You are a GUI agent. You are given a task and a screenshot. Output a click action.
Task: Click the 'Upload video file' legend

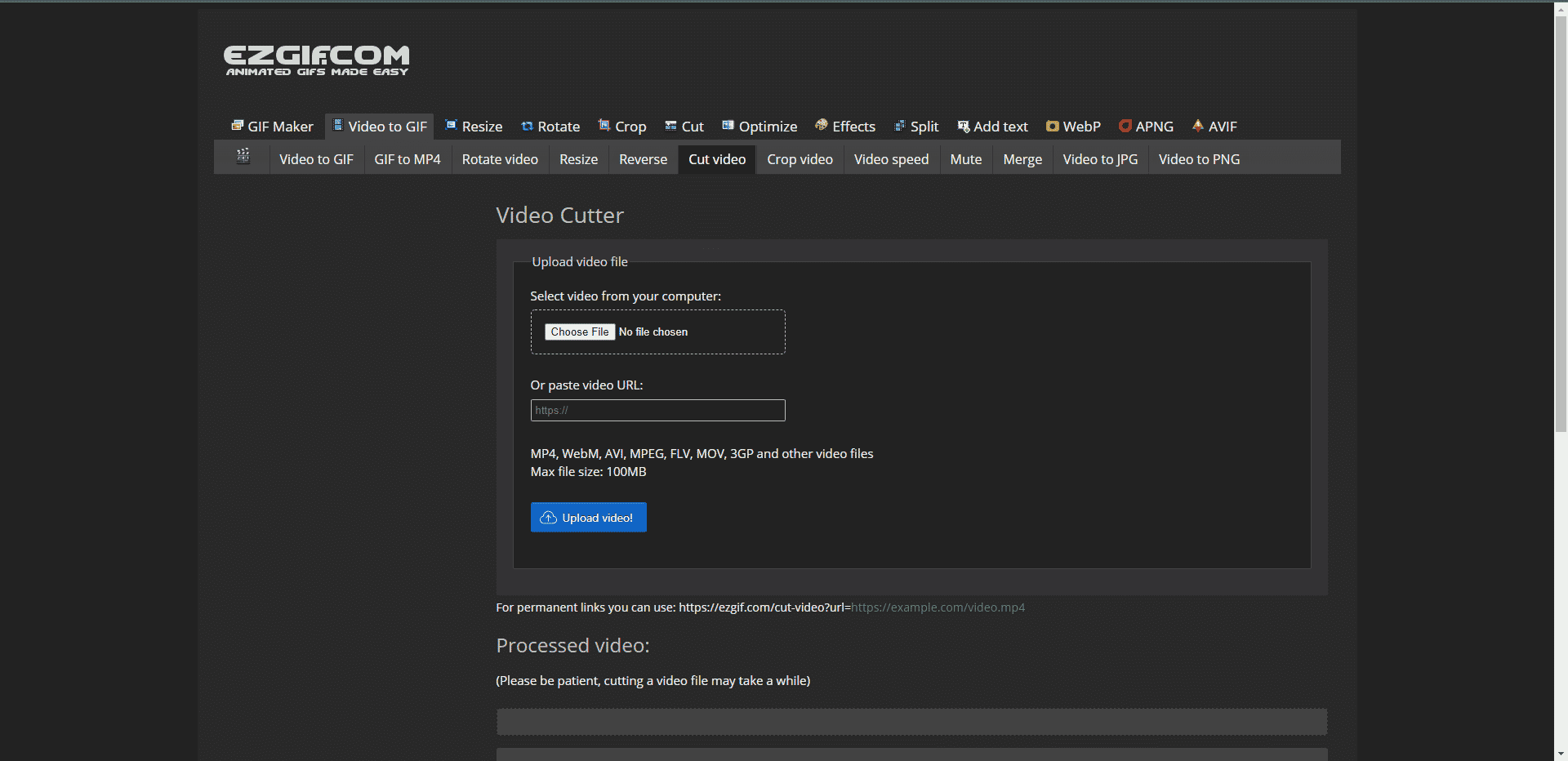(x=580, y=262)
